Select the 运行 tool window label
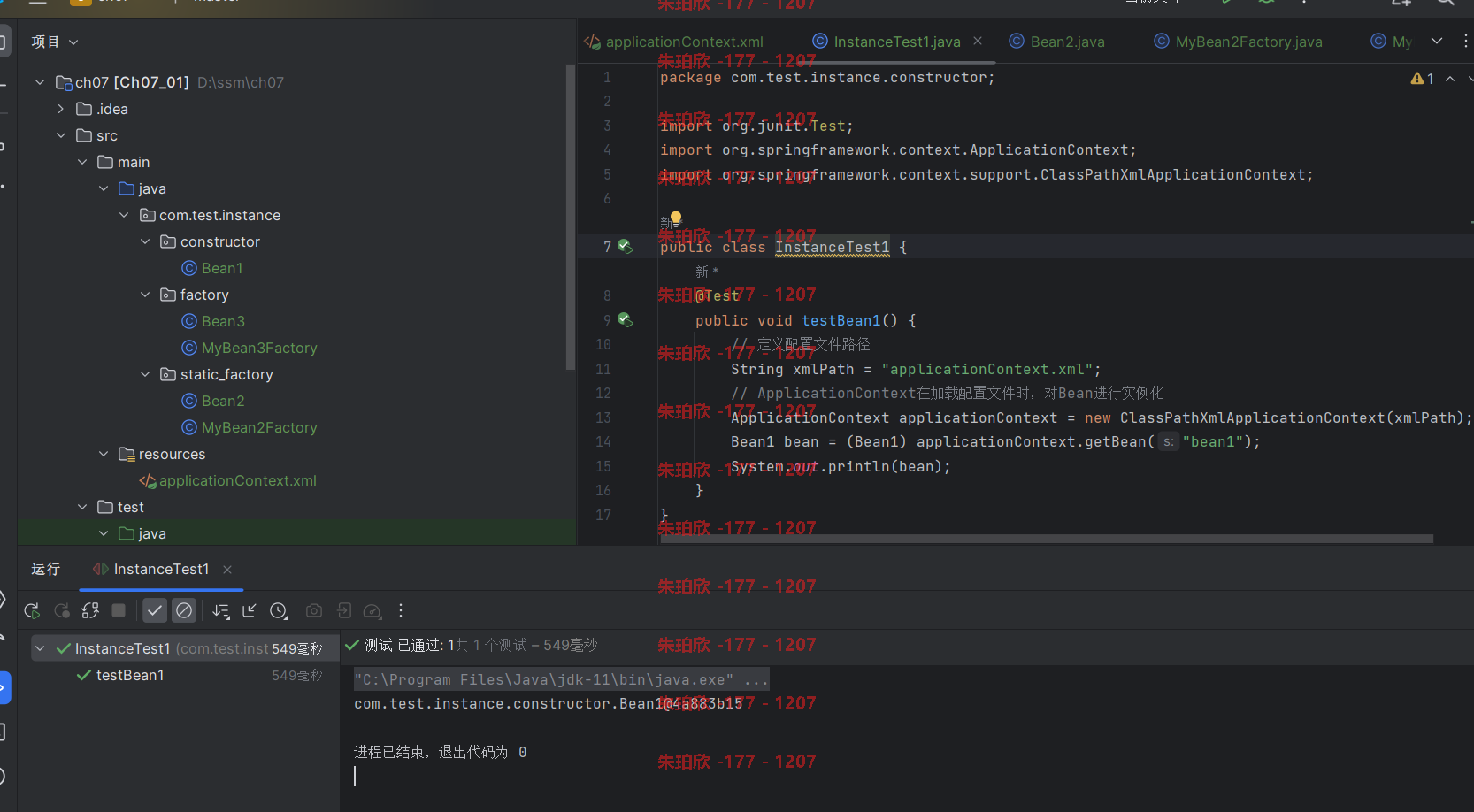The height and width of the screenshot is (812, 1474). pyautogui.click(x=45, y=569)
